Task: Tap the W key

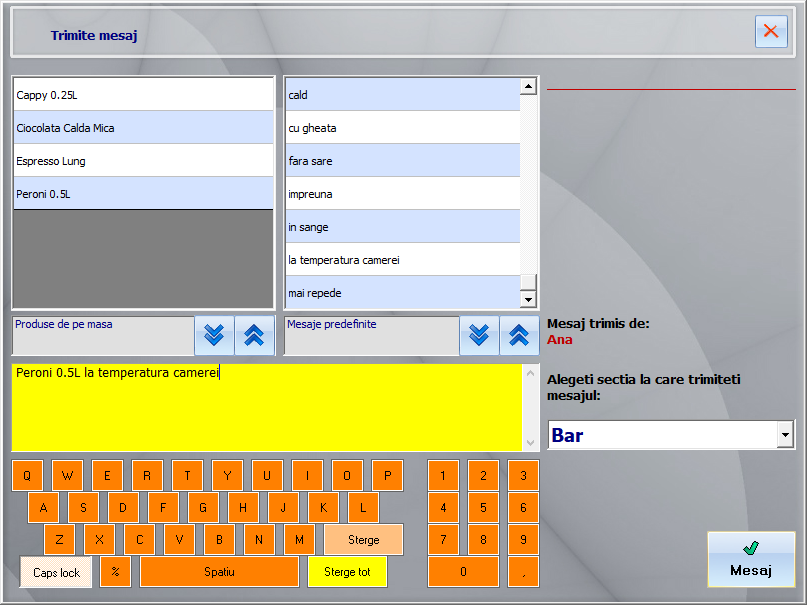Action: click(x=67, y=475)
